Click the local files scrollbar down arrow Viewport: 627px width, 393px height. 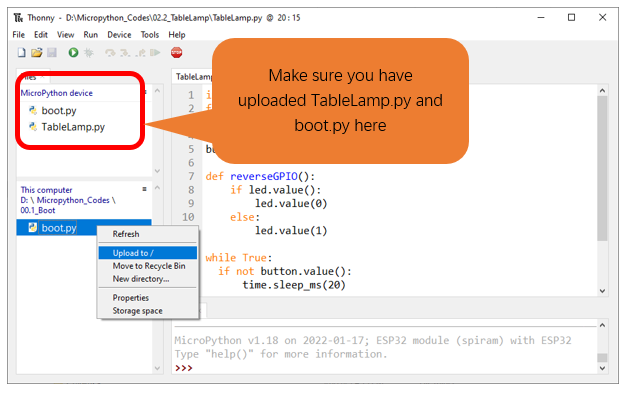[158, 368]
